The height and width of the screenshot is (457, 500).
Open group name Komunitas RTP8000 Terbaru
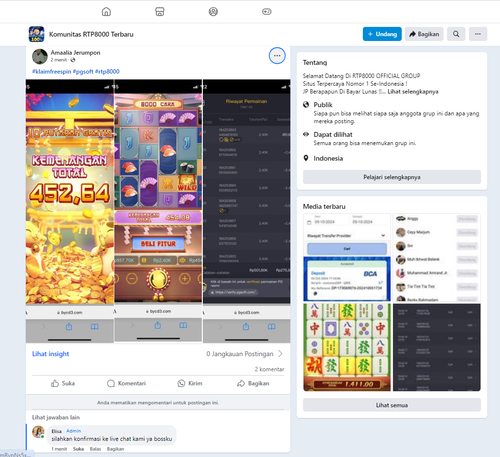91,34
